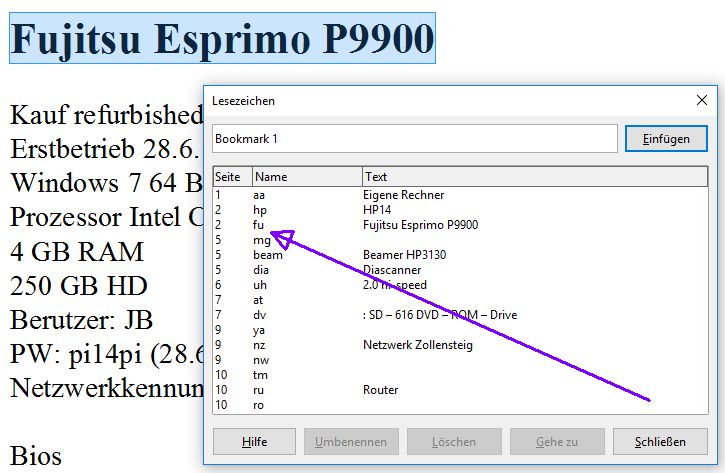
Task: Select bookmark hp with text HP14
Action: [461, 210]
